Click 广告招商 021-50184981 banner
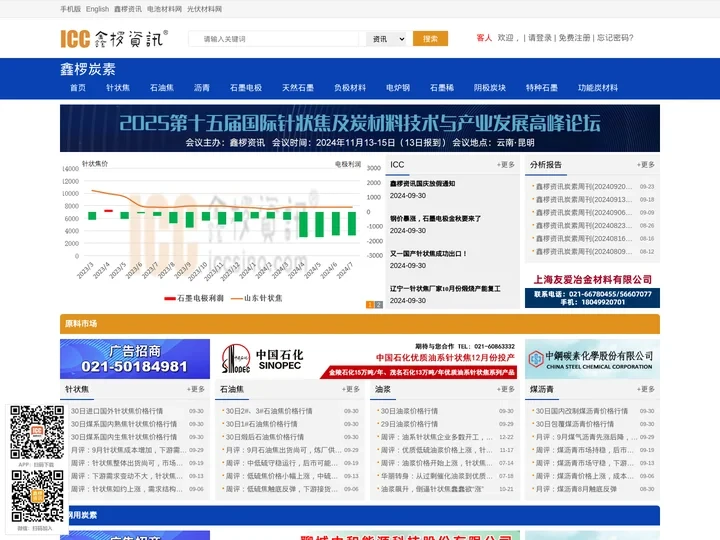Screen dimensions: 720x540 pyautogui.click(x=135, y=359)
